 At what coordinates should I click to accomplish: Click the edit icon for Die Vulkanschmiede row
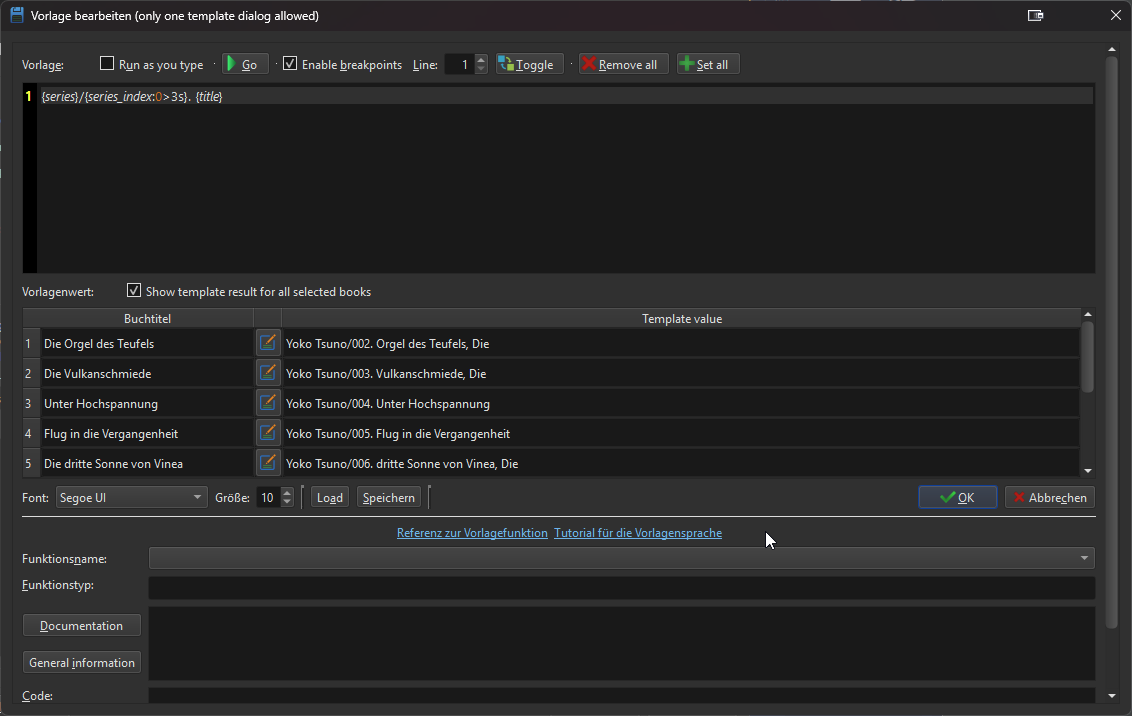267,373
